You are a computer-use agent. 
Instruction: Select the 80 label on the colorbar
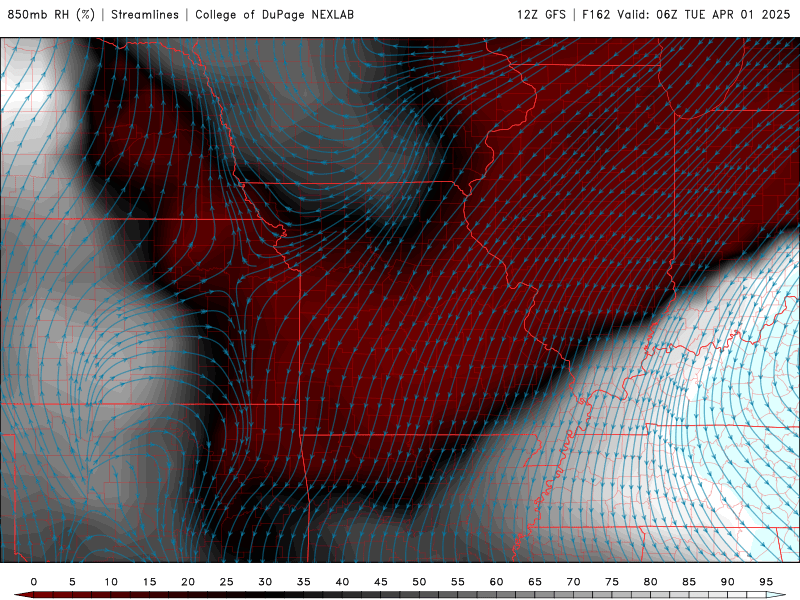(x=651, y=582)
